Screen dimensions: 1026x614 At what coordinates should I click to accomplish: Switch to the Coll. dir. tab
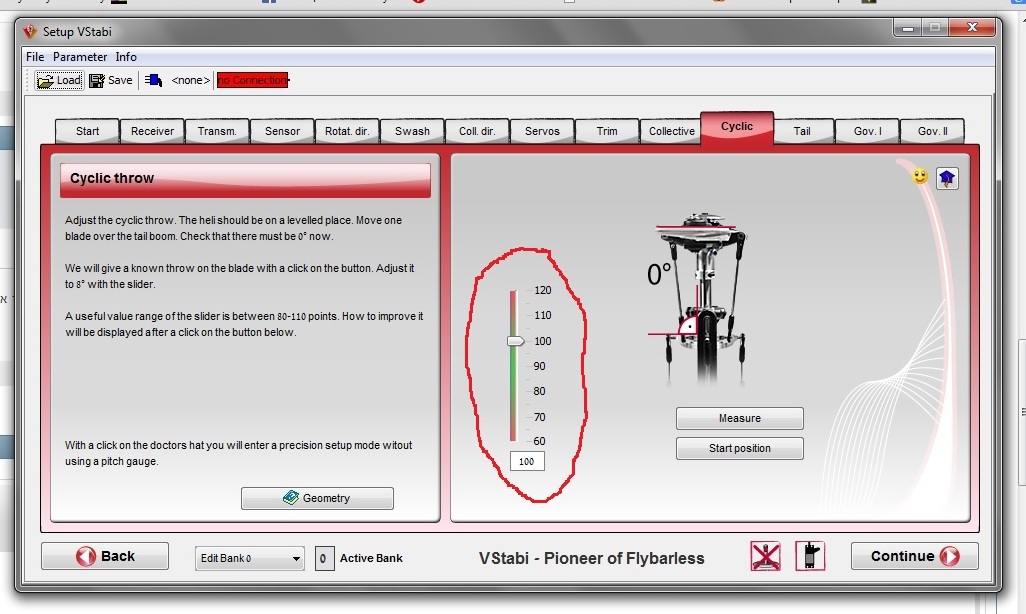coord(477,131)
